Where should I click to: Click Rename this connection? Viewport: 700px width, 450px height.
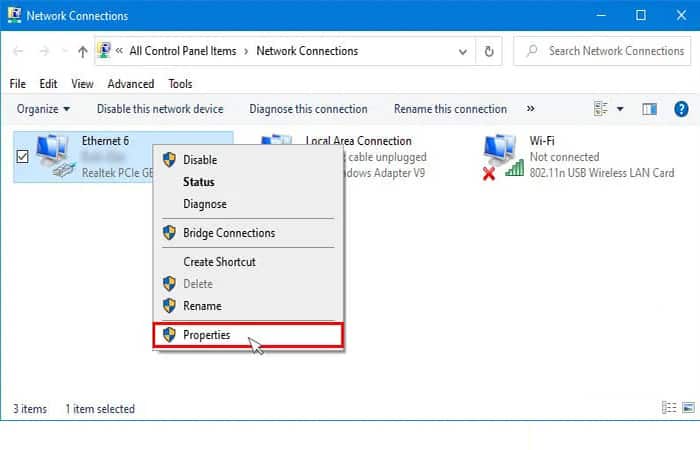pos(450,109)
